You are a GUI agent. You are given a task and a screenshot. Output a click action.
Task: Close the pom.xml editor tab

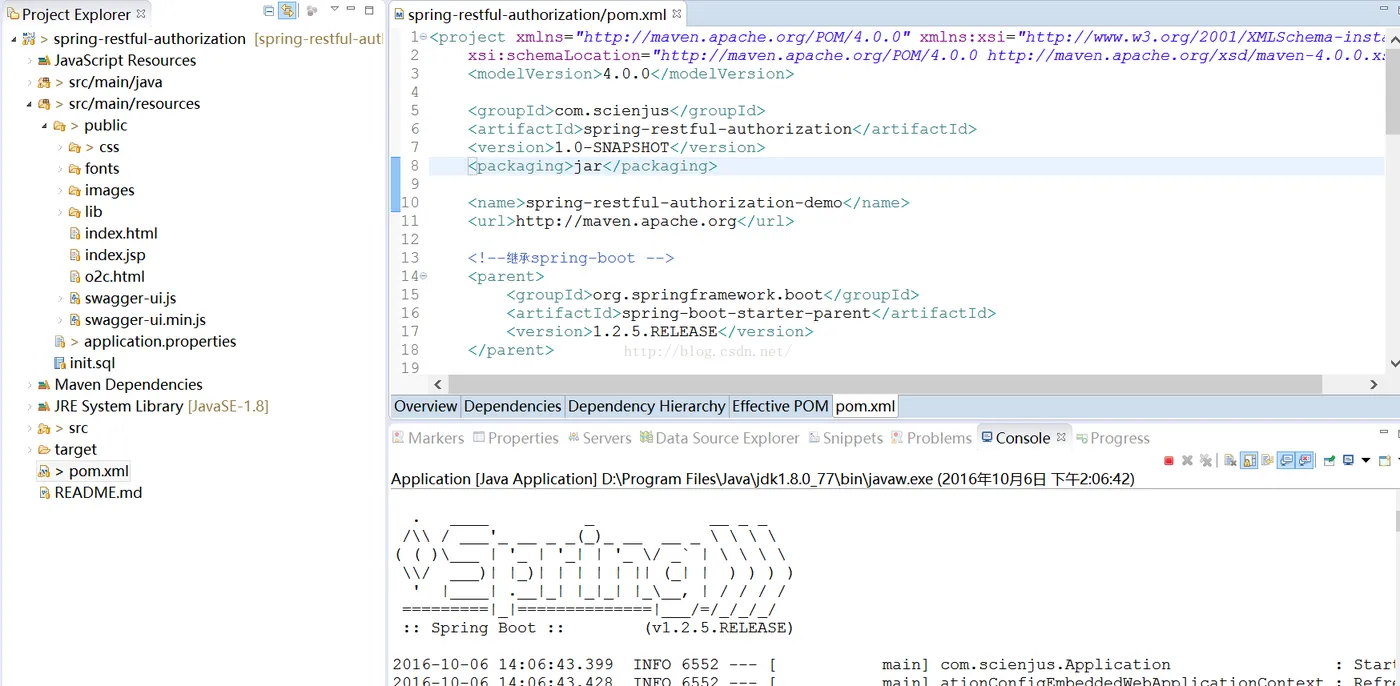(677, 15)
